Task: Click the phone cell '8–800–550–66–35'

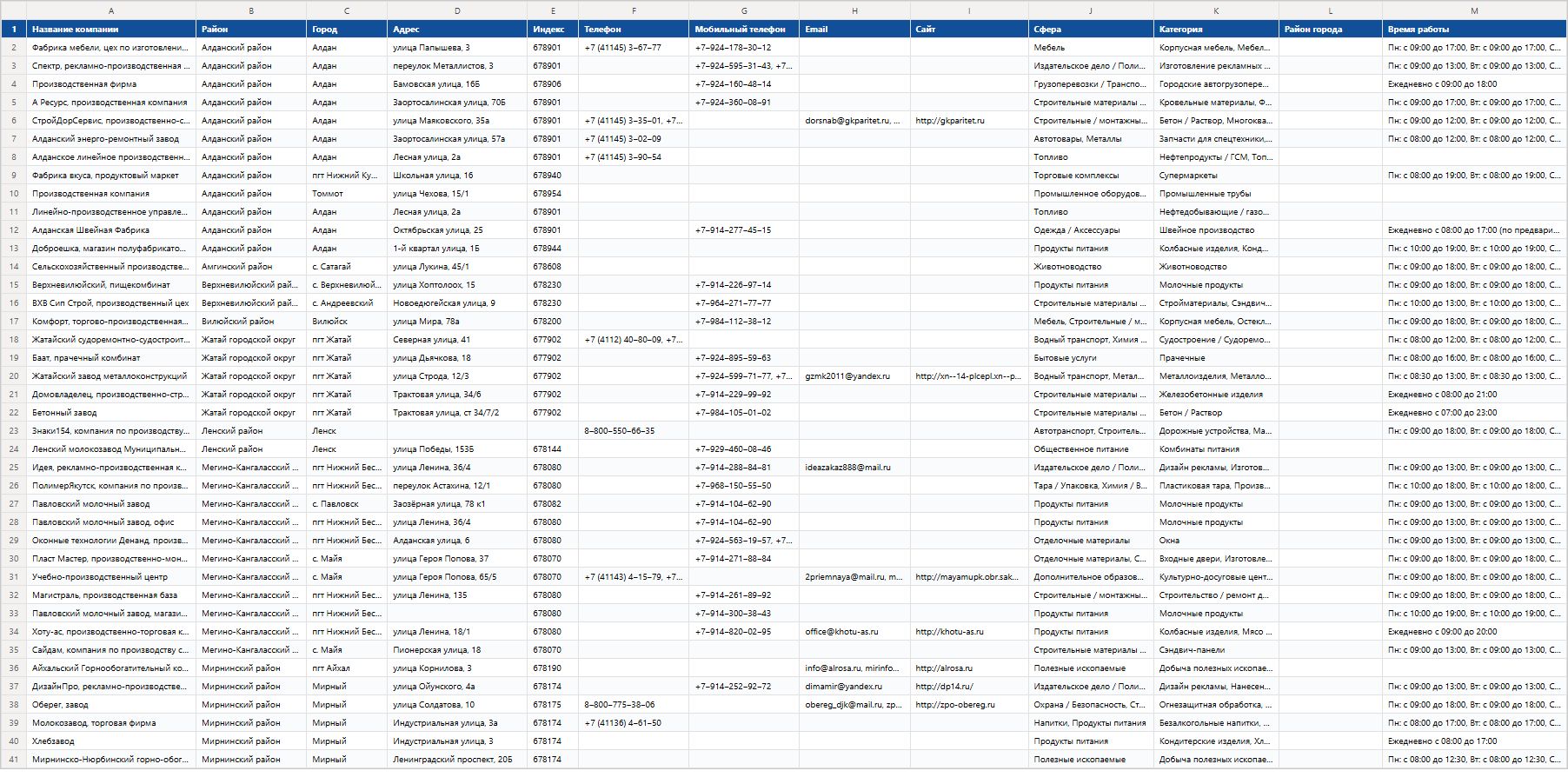Action: point(634,431)
